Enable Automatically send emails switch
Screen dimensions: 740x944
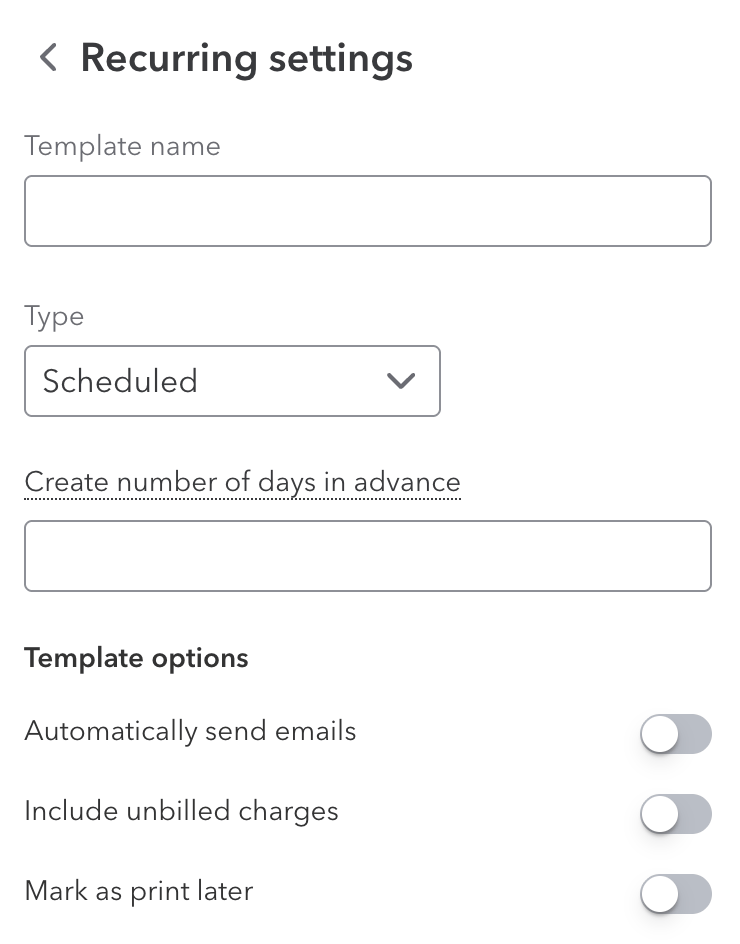pyautogui.click(x=676, y=734)
